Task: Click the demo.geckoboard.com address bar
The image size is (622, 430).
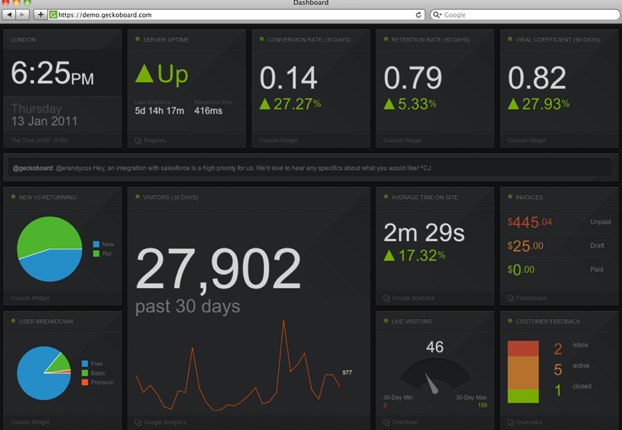Action: pyautogui.click(x=230, y=15)
